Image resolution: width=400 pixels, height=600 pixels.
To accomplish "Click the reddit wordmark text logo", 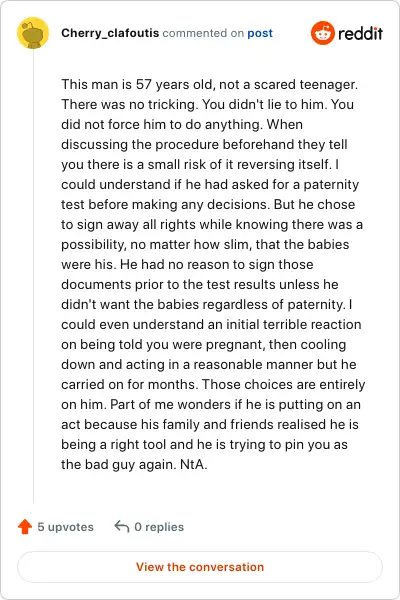I will (x=360, y=34).
